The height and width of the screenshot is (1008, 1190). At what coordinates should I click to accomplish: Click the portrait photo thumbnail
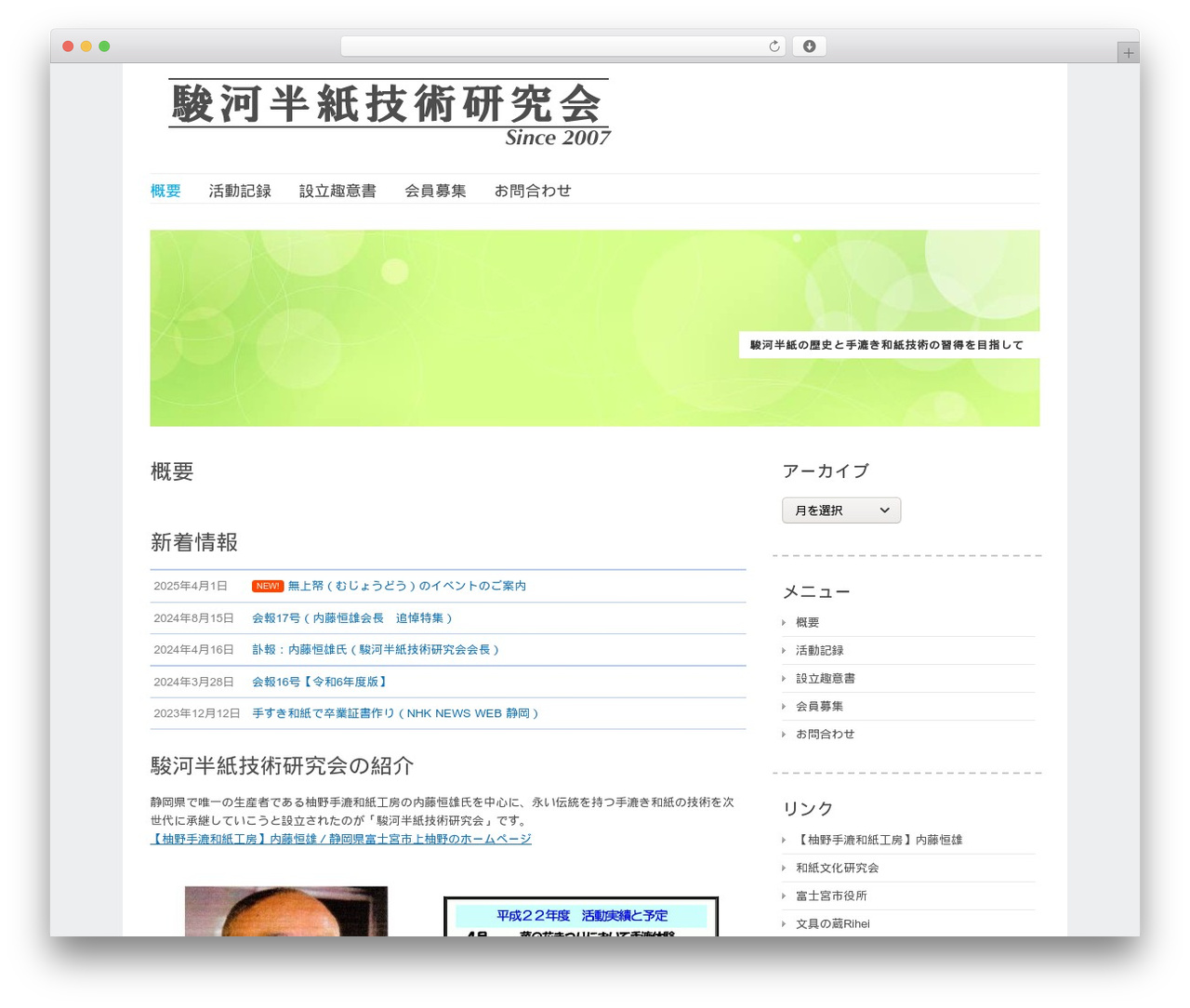pyautogui.click(x=286, y=911)
